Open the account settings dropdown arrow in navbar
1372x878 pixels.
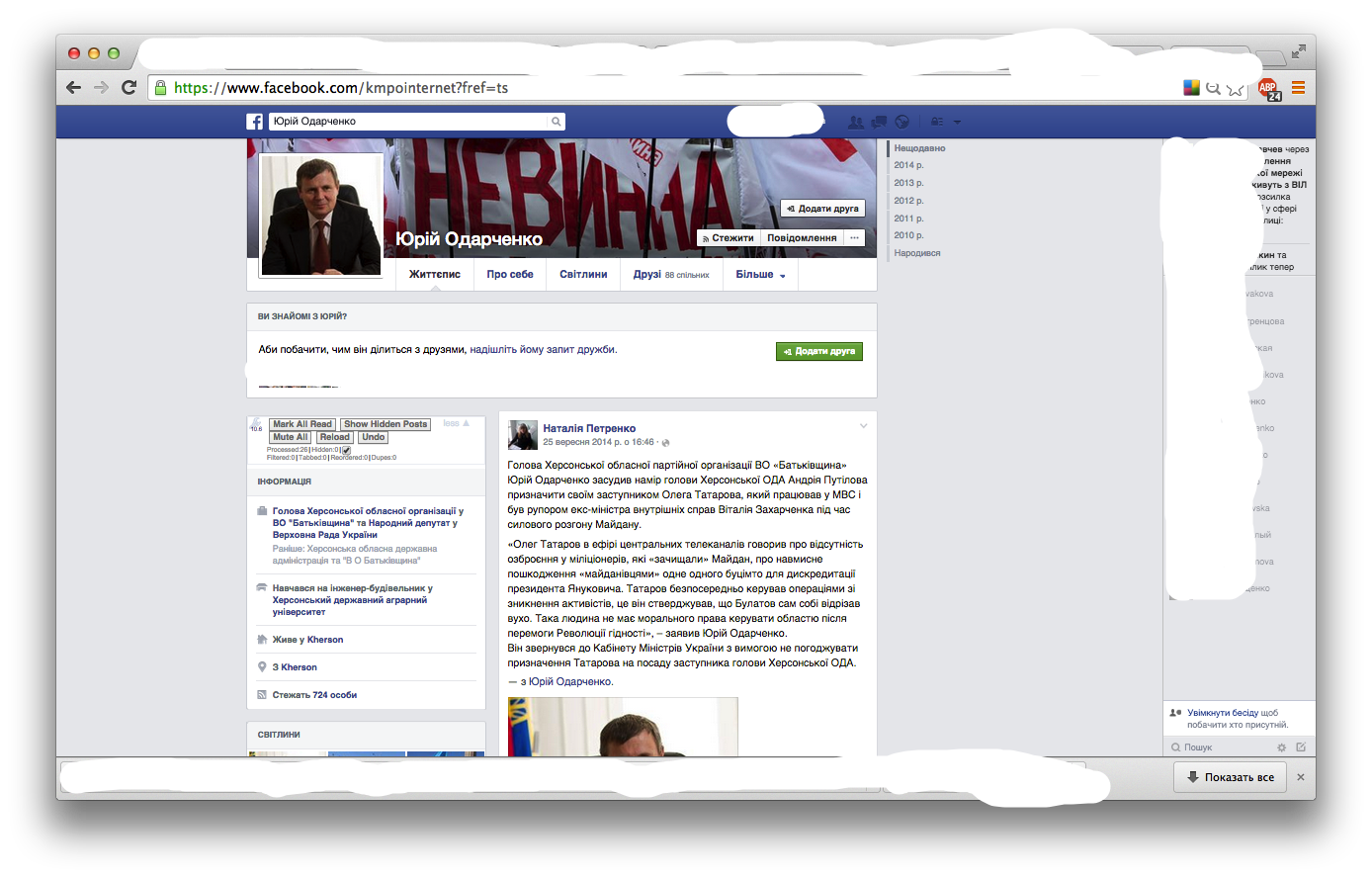[x=957, y=121]
